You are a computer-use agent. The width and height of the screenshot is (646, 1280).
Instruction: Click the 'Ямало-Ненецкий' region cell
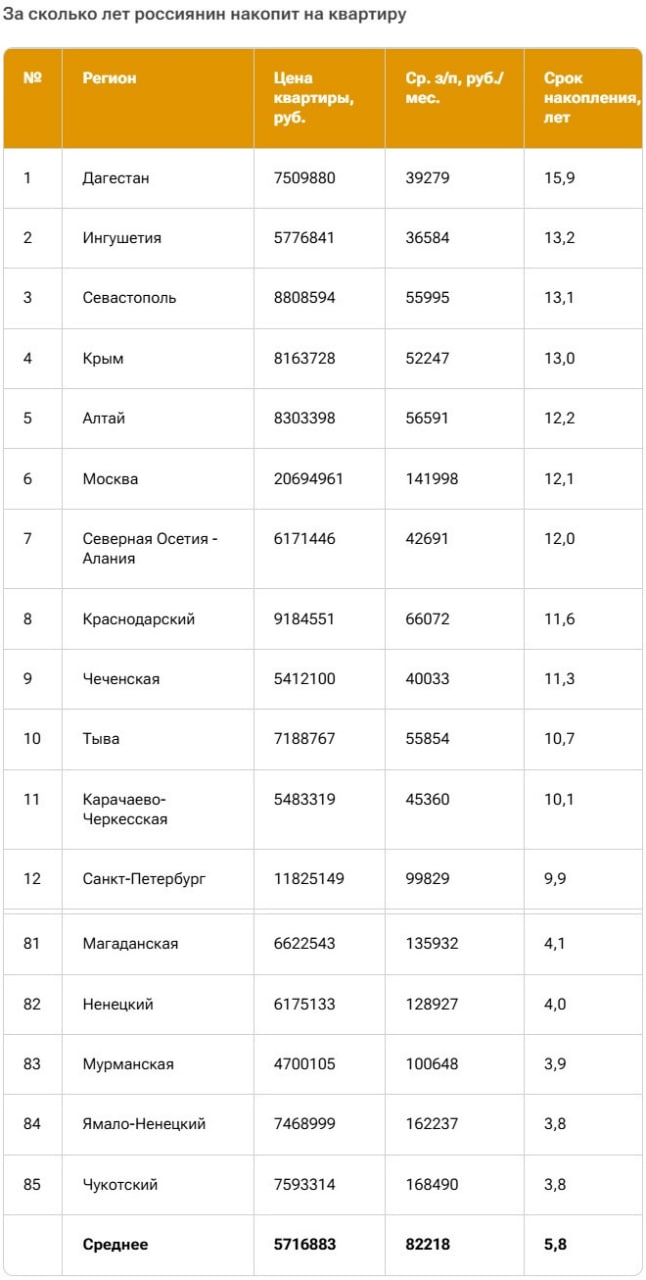tap(144, 1124)
